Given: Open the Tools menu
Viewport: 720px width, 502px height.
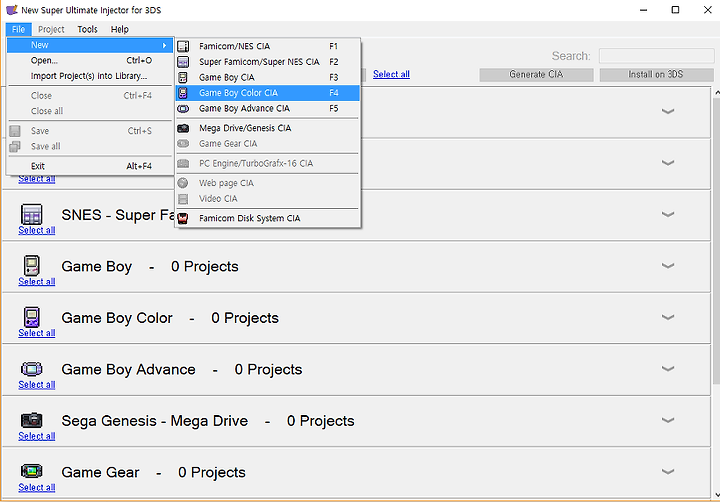Looking at the screenshot, I should point(87,29).
